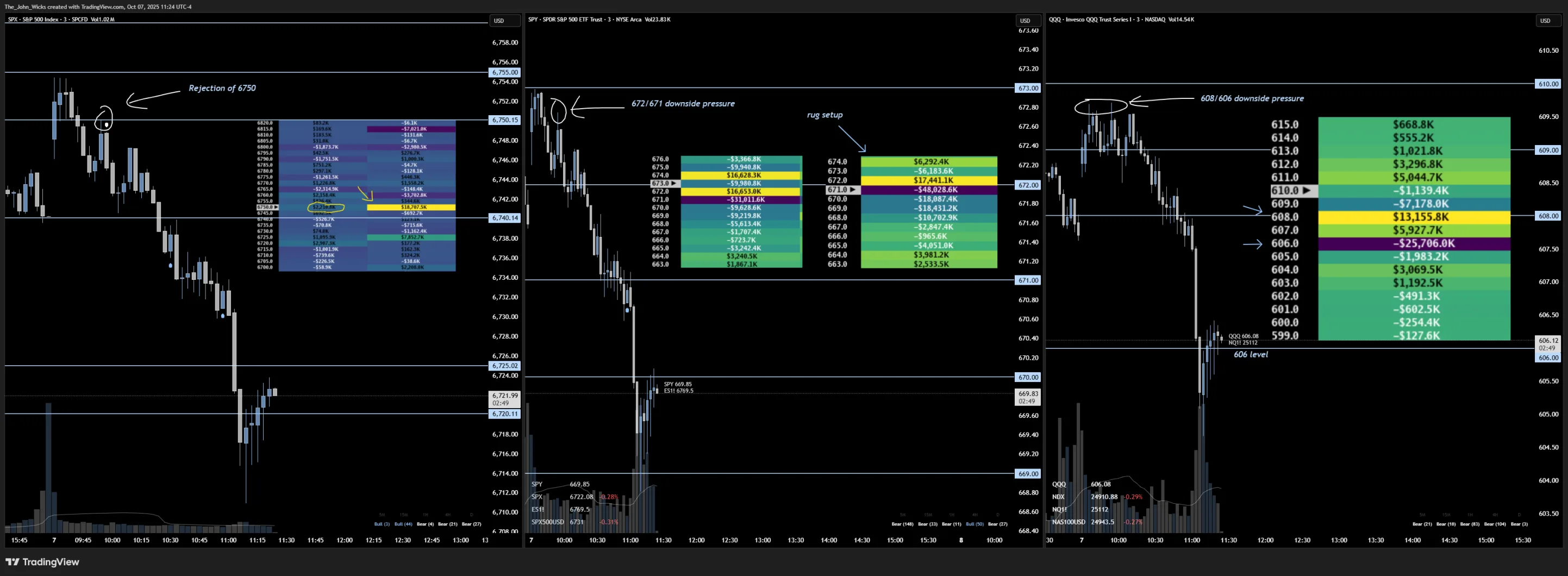This screenshot has height=576, width=1568.
Task: Click the -$7,178.0K cell in QQQ table
Action: (x=1414, y=204)
